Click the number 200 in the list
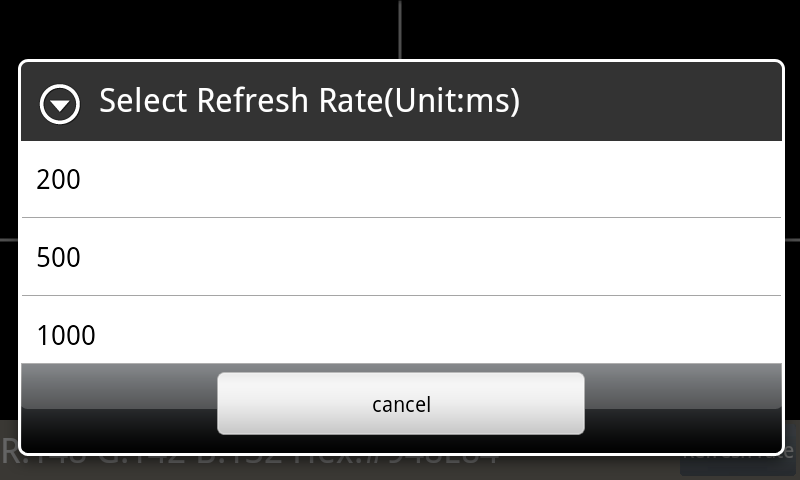The height and width of the screenshot is (480, 800). 58,180
